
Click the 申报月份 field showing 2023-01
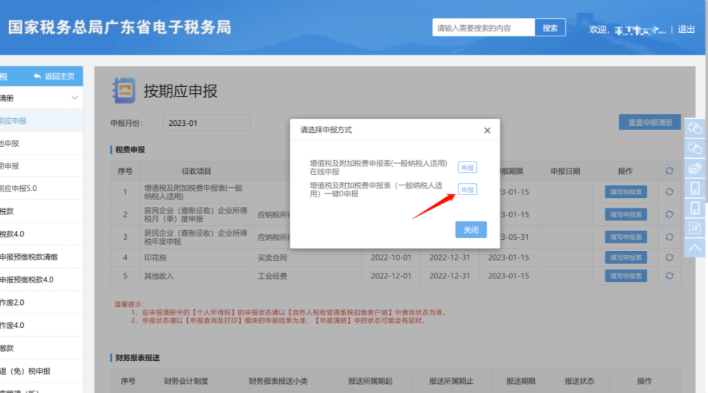[206, 123]
